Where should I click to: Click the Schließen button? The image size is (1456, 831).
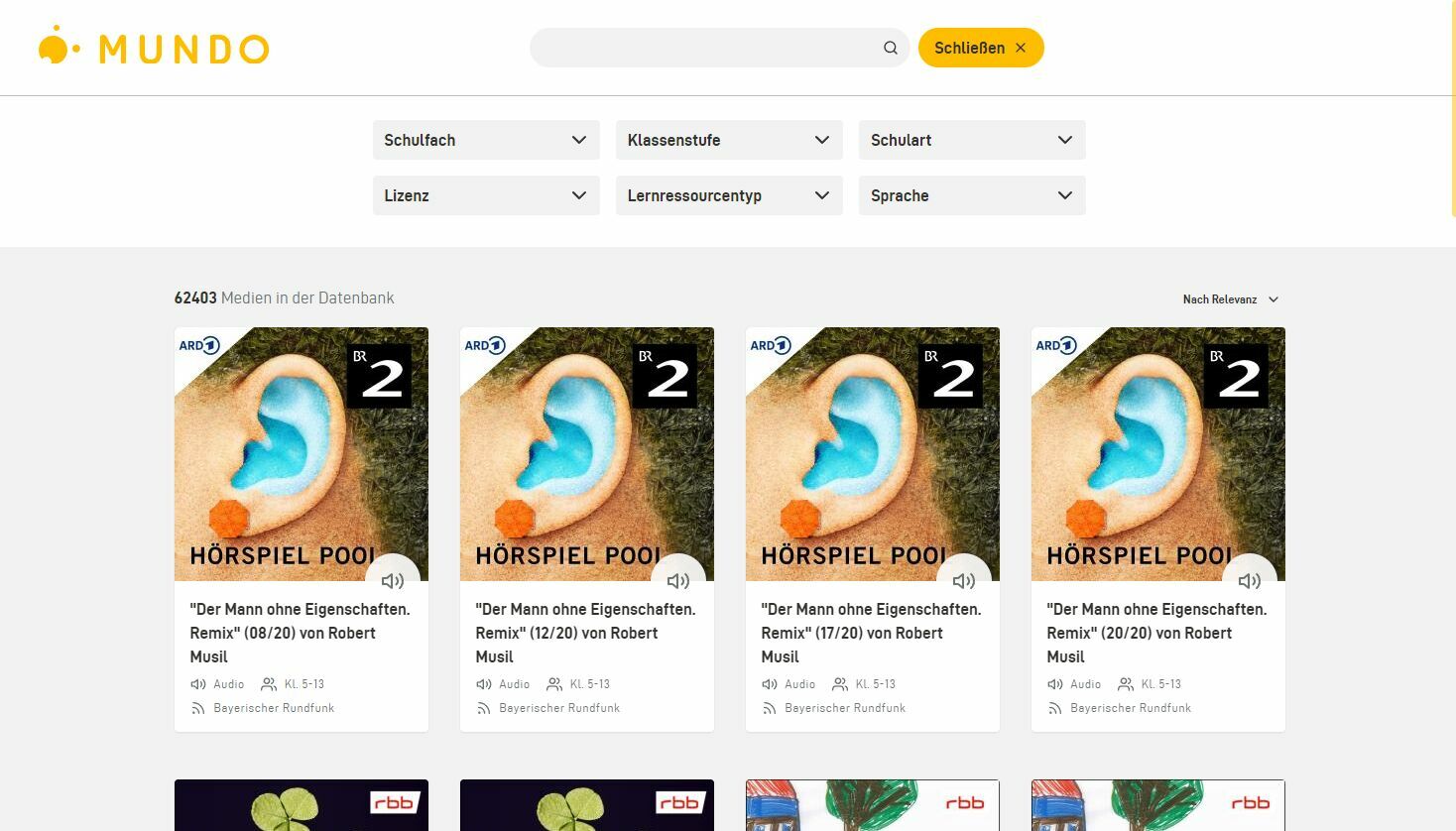(x=981, y=48)
